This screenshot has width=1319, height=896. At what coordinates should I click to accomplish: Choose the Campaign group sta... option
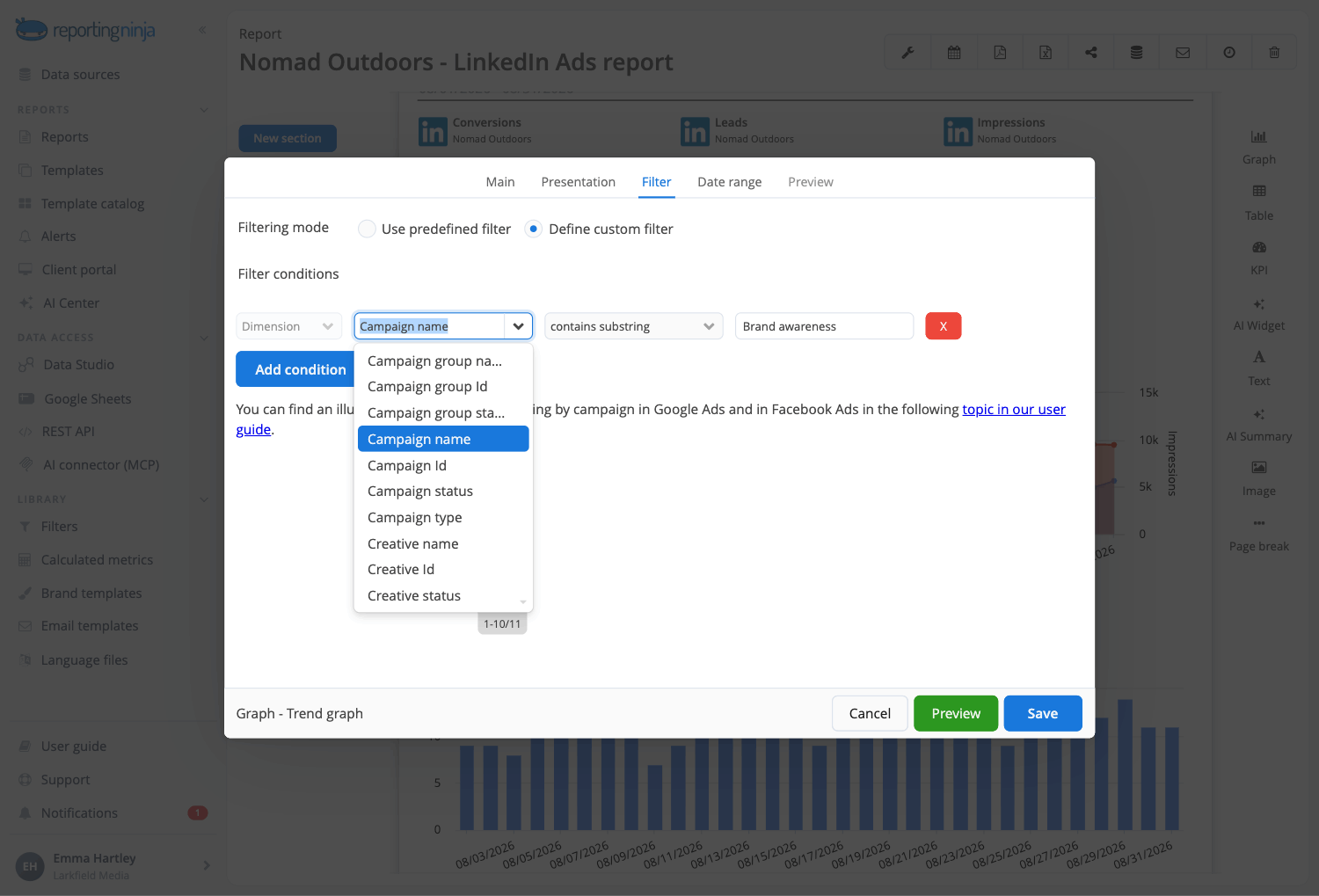(443, 413)
